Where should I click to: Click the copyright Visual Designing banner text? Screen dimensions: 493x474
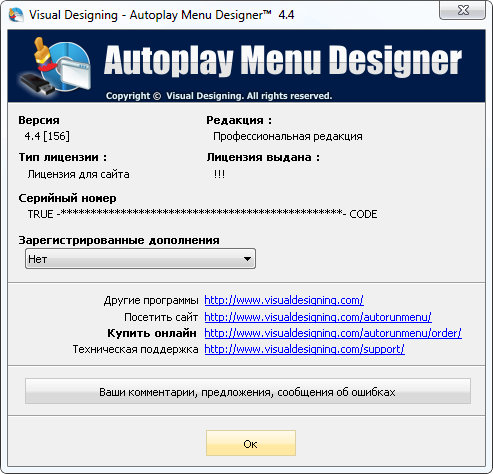(219, 96)
